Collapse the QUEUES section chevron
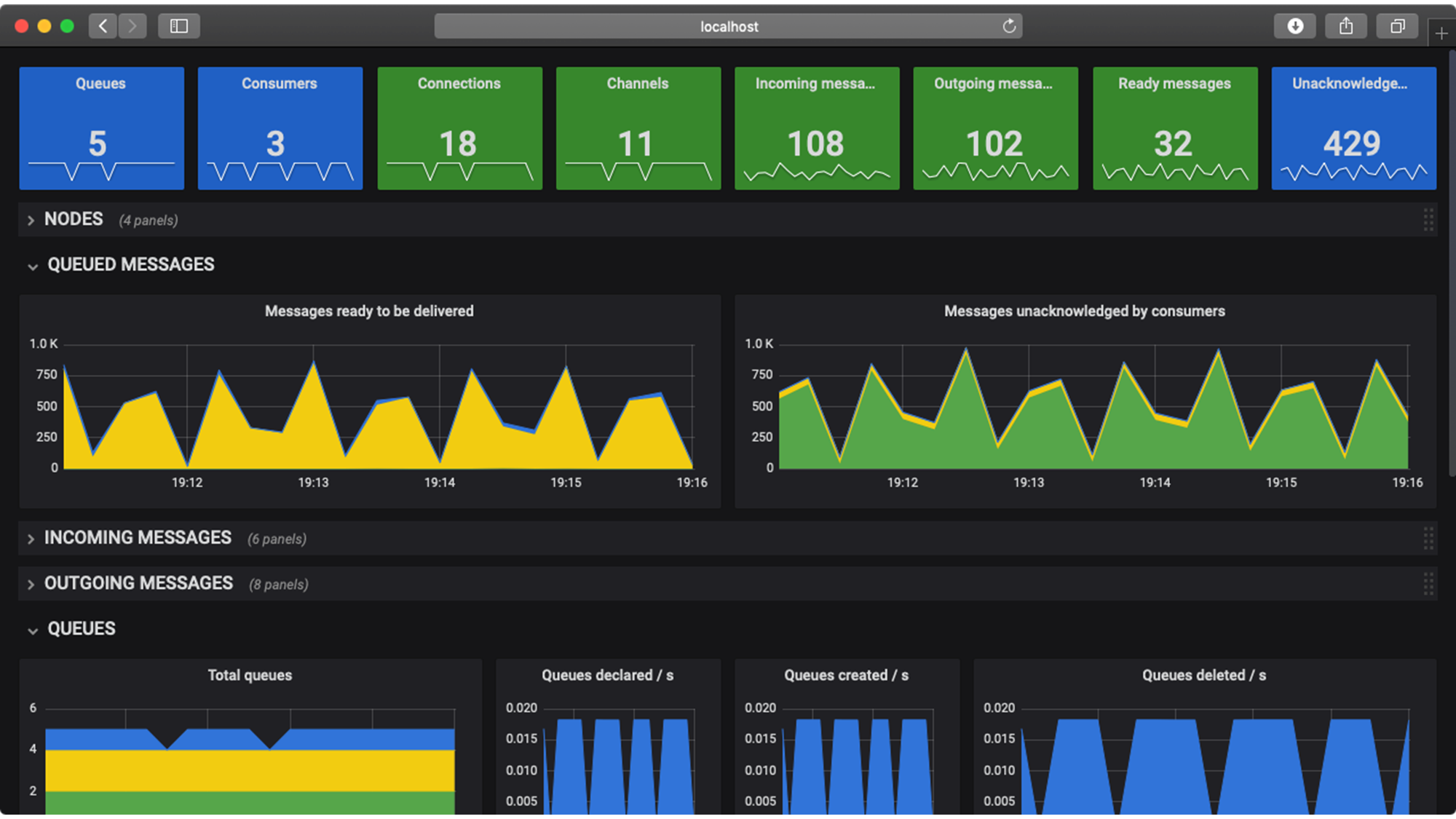The height and width of the screenshot is (819, 1456). (33, 630)
